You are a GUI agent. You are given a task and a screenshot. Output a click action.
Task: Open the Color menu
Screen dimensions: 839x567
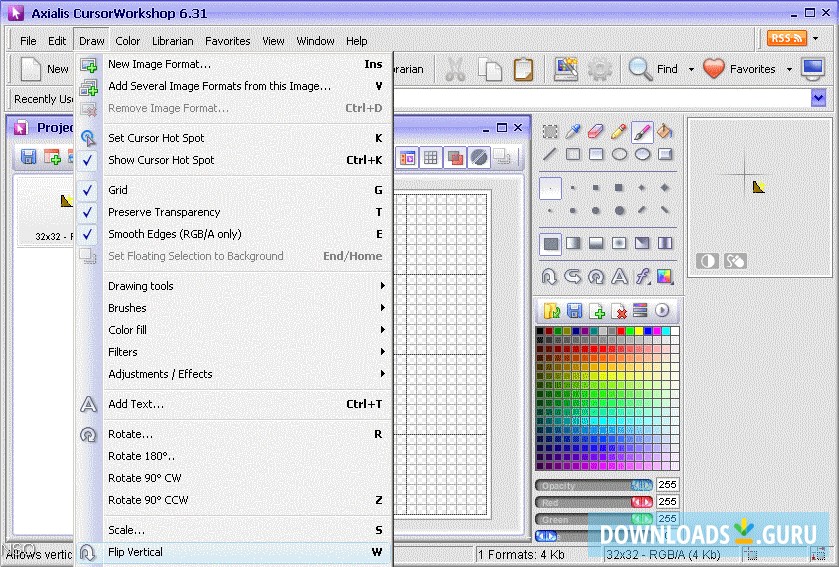tap(127, 41)
